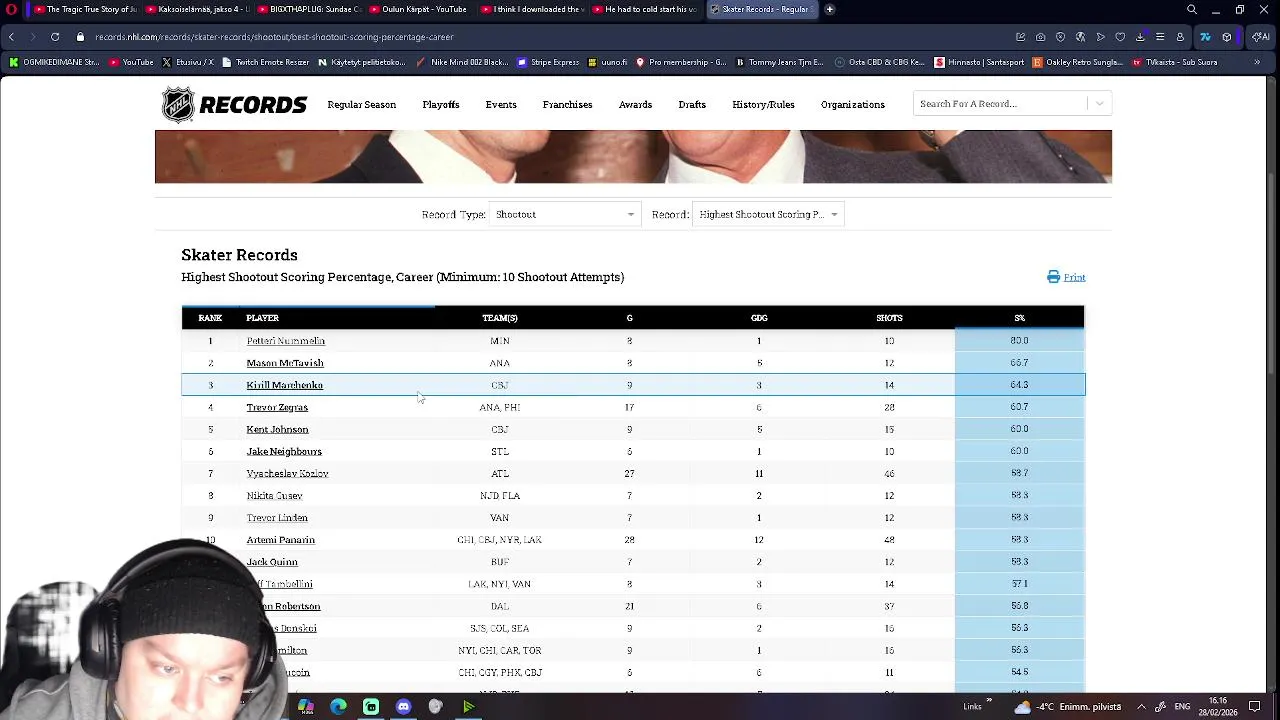This screenshot has width=1280, height=720.
Task: Open the History/Rules menu
Action: [x=763, y=104]
